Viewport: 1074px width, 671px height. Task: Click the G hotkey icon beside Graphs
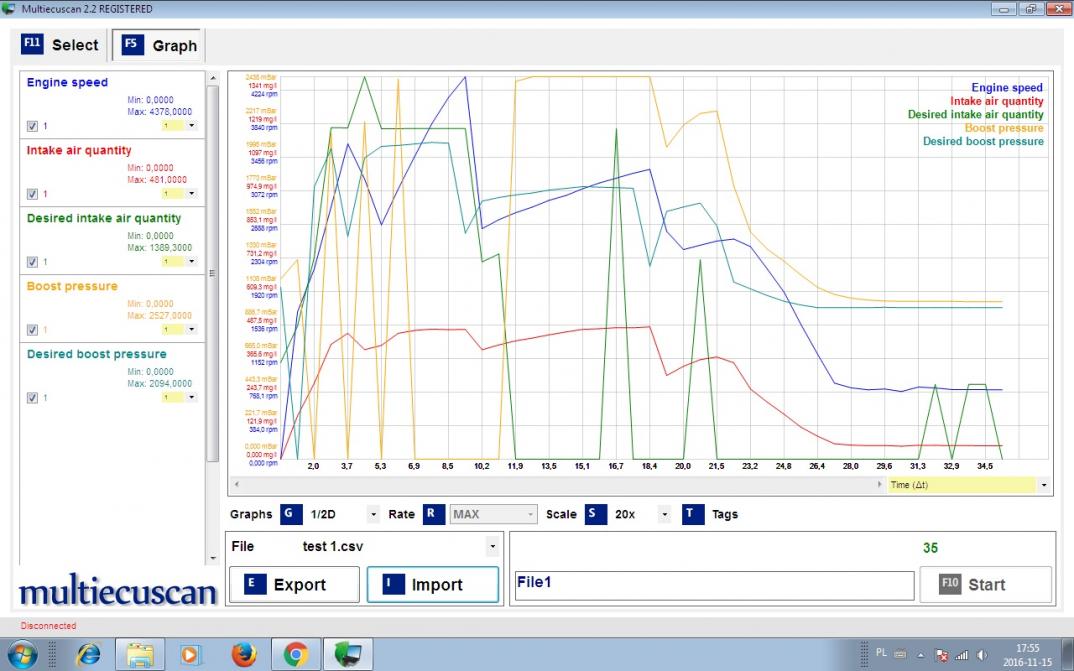pos(291,514)
